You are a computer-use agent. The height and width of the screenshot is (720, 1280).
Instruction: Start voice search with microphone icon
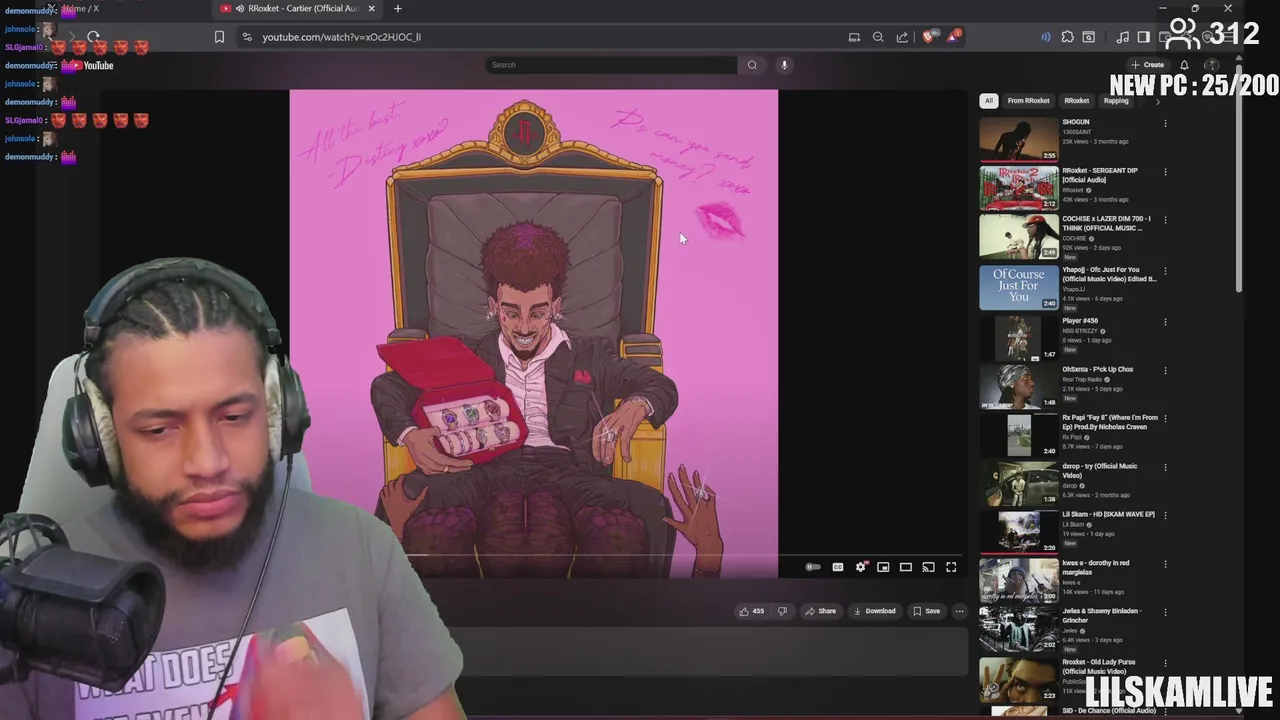(784, 65)
